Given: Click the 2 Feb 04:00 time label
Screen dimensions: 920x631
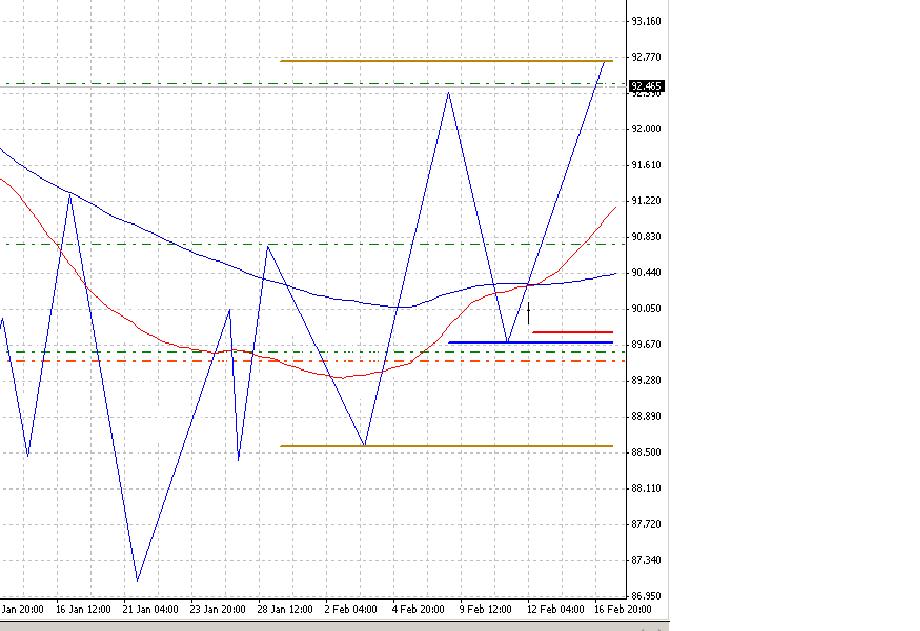Looking at the screenshot, I should (351, 609).
